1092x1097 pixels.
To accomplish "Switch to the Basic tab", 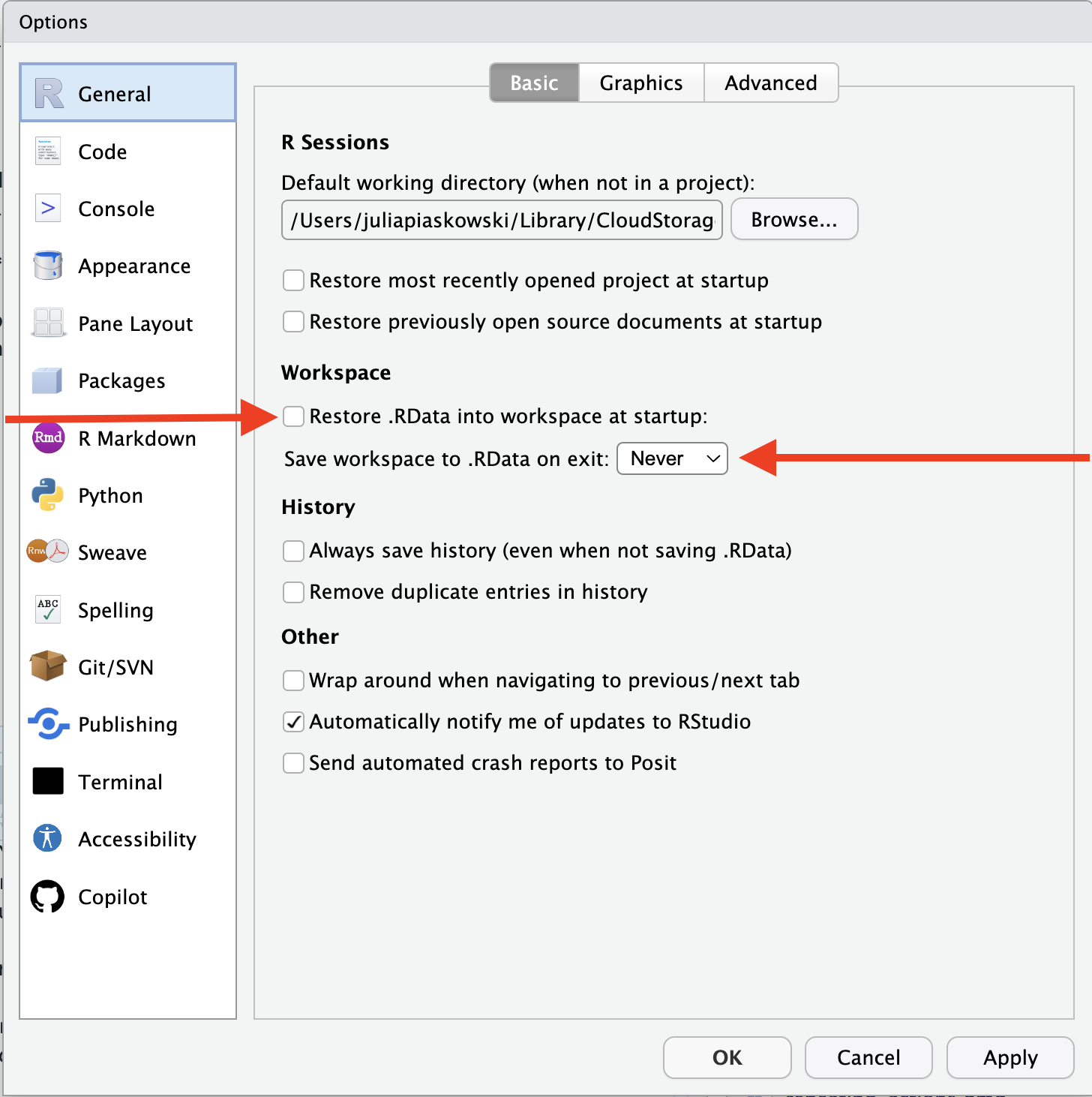I will [x=534, y=83].
